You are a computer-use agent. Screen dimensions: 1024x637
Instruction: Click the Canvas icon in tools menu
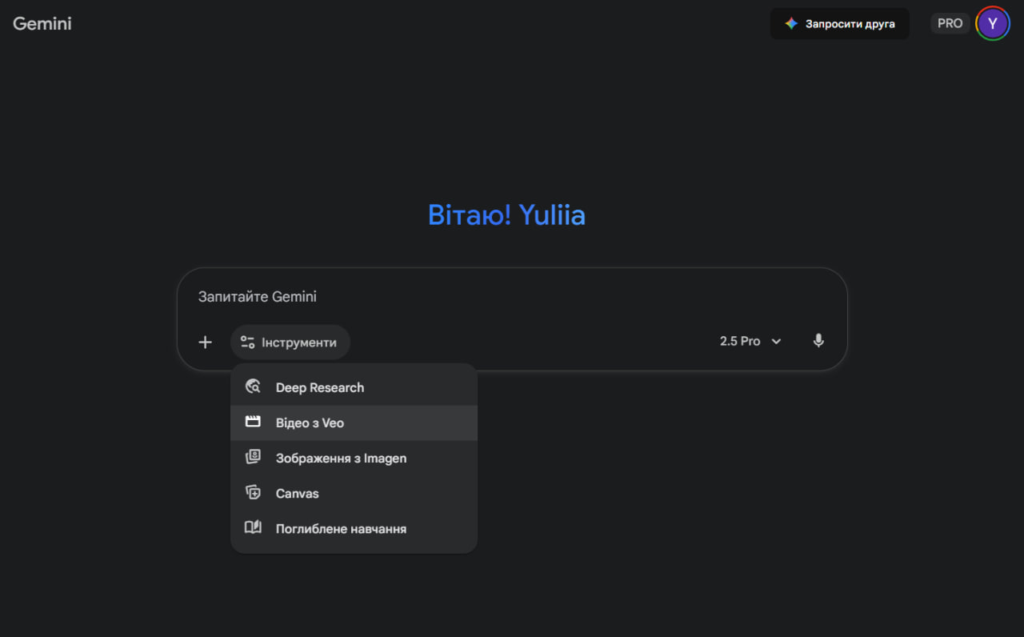click(253, 493)
